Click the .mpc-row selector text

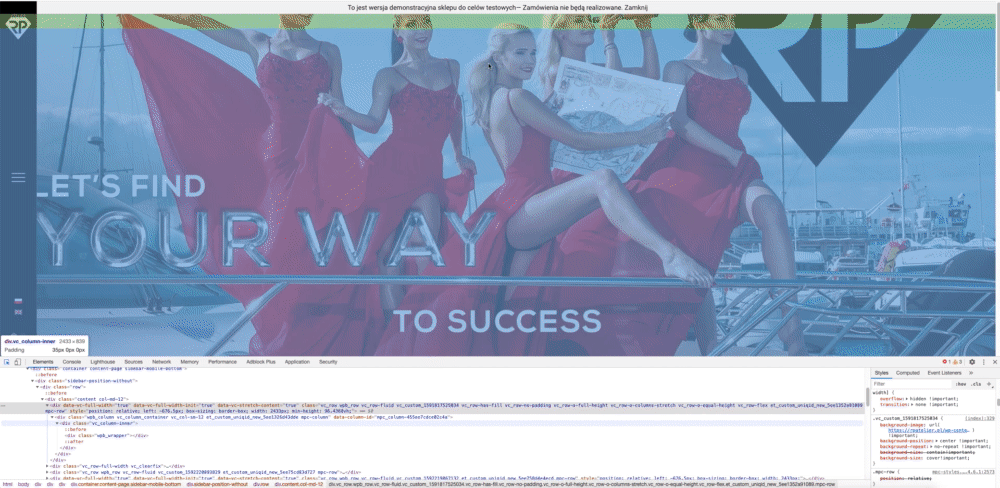885,472
